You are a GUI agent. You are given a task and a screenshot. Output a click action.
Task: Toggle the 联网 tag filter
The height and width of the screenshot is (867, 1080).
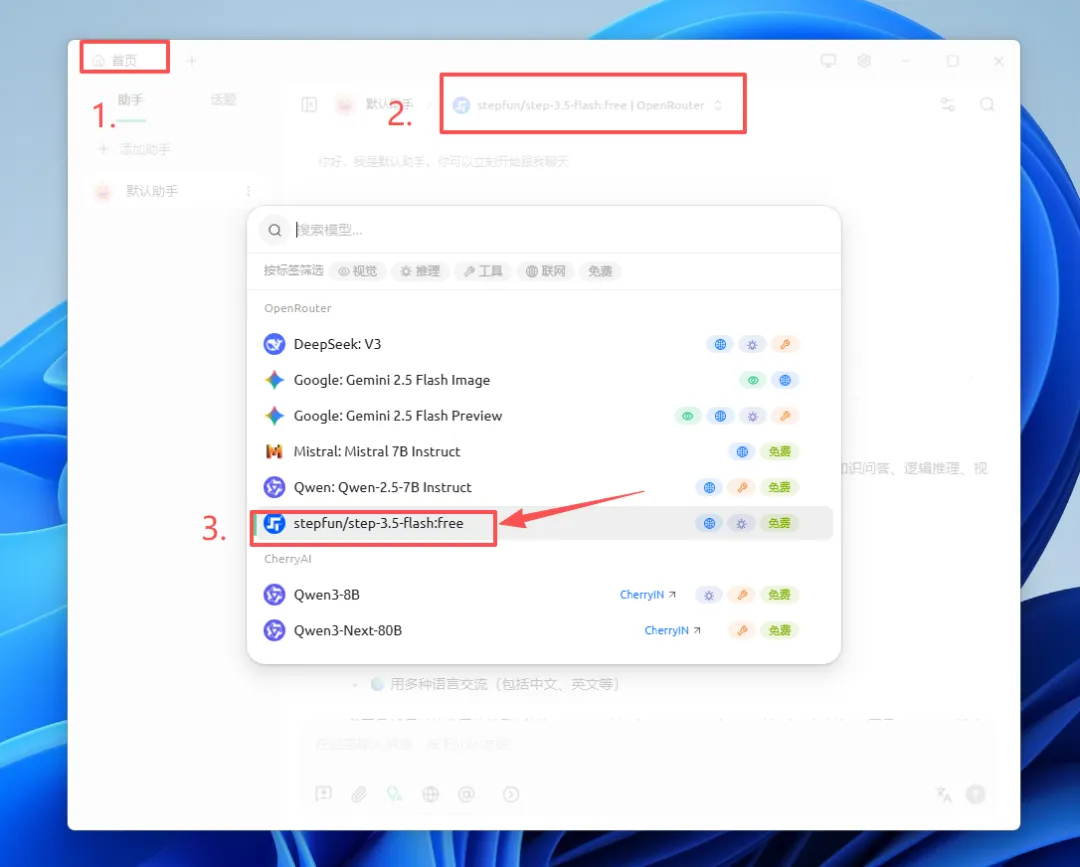click(x=546, y=271)
